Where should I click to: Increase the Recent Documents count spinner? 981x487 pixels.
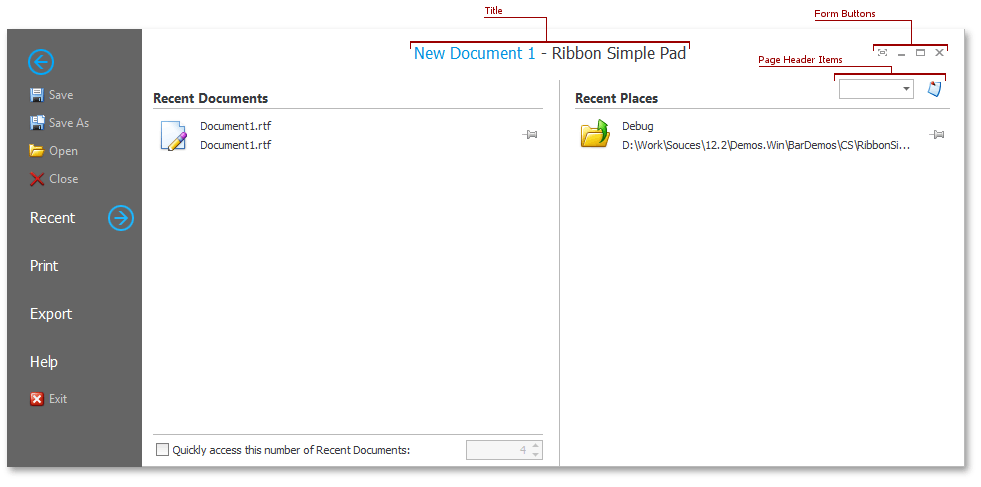[535, 446]
